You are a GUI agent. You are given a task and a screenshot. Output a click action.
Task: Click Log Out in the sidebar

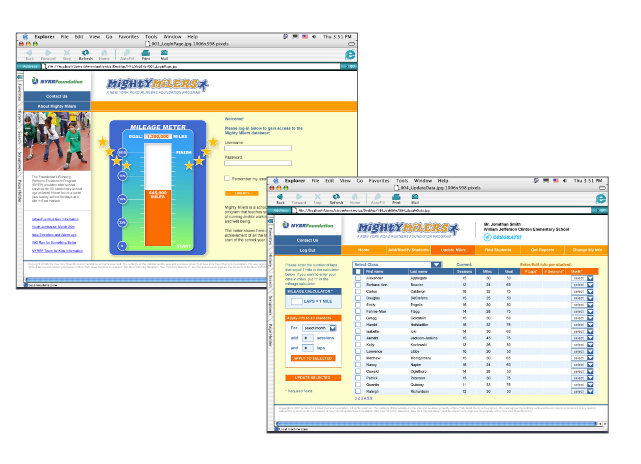[x=307, y=250]
